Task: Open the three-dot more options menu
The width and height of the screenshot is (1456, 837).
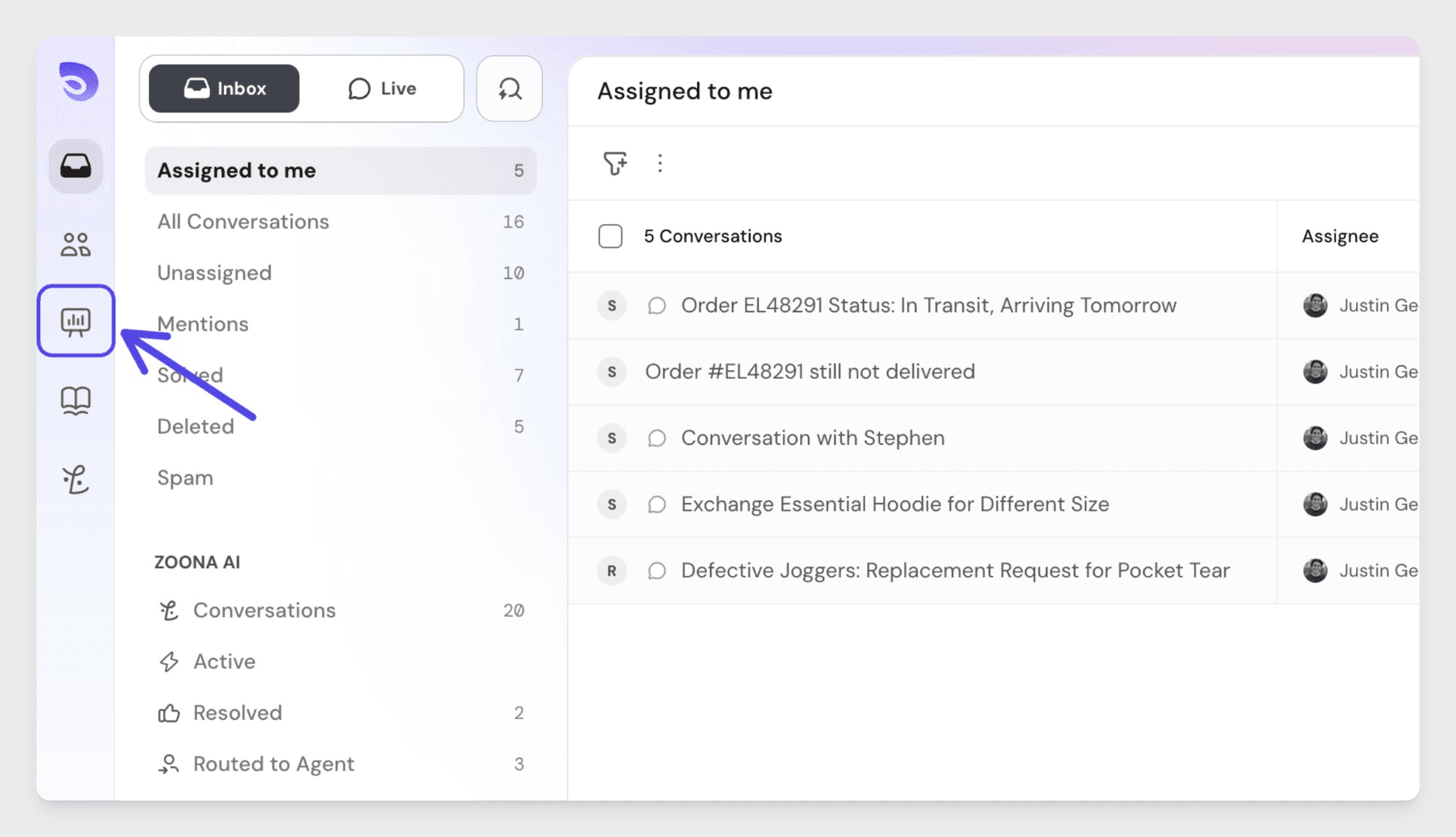Action: tap(660, 164)
